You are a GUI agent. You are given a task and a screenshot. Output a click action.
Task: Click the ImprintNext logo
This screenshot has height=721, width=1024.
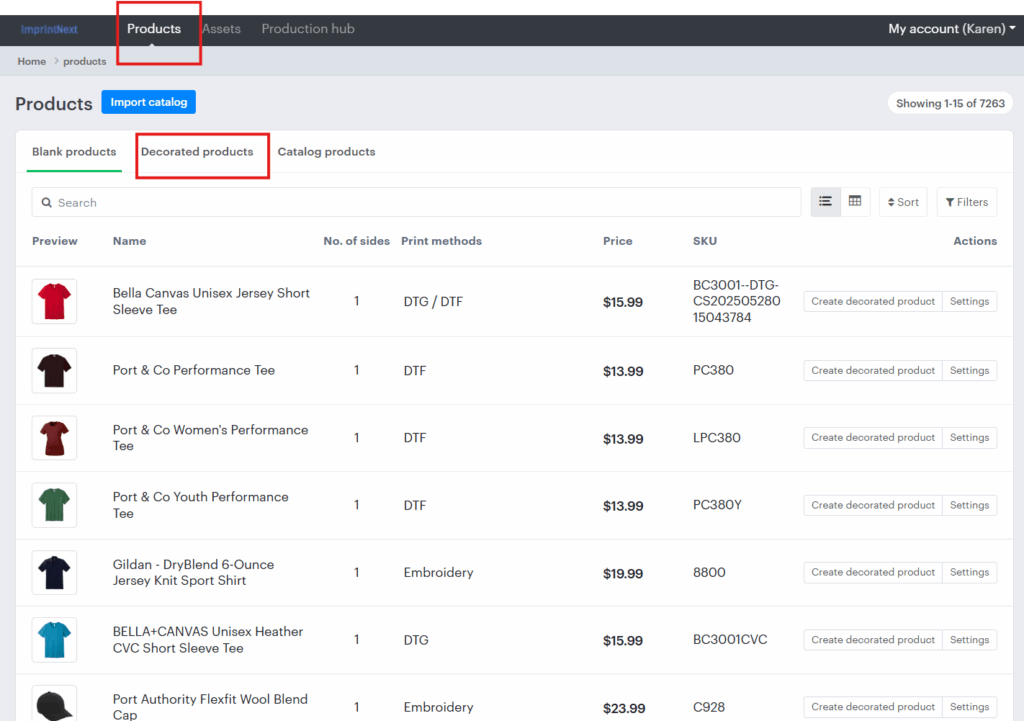point(49,30)
